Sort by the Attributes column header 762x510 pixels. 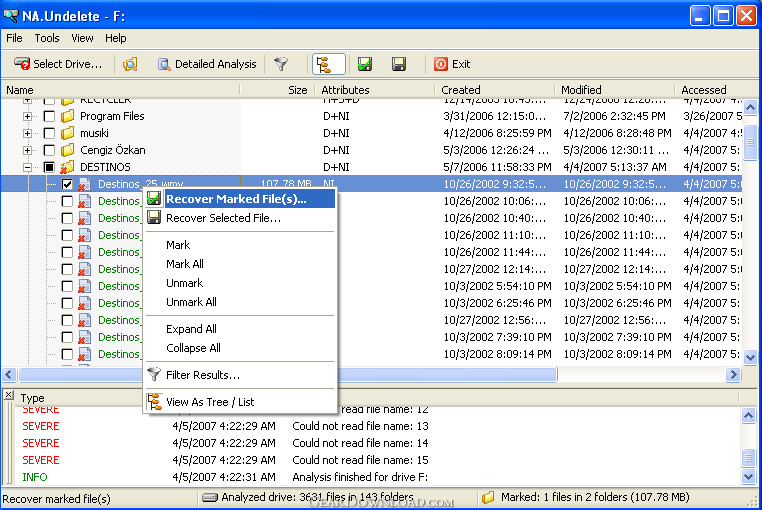coord(375,90)
